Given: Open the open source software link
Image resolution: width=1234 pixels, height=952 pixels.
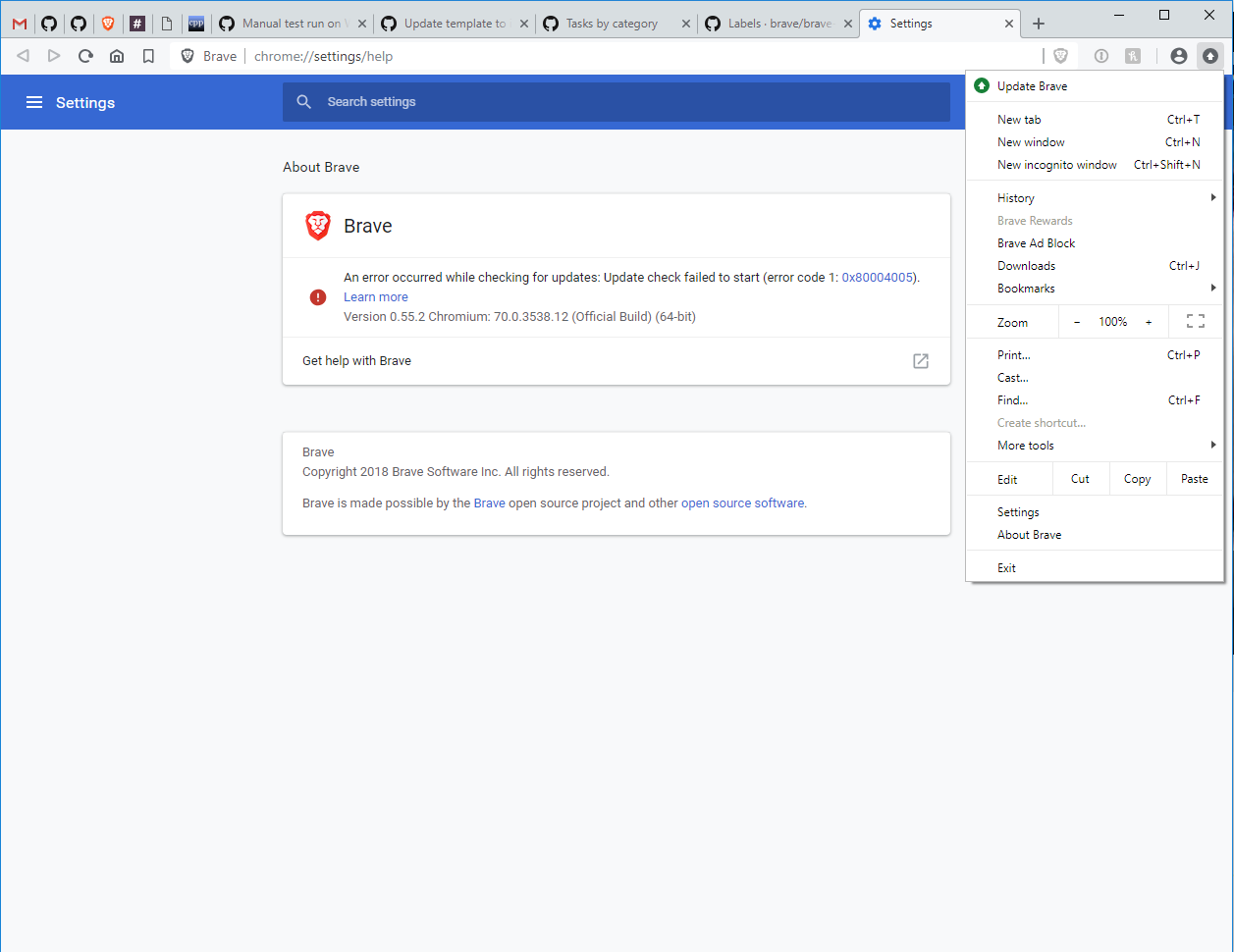Looking at the screenshot, I should pos(742,502).
